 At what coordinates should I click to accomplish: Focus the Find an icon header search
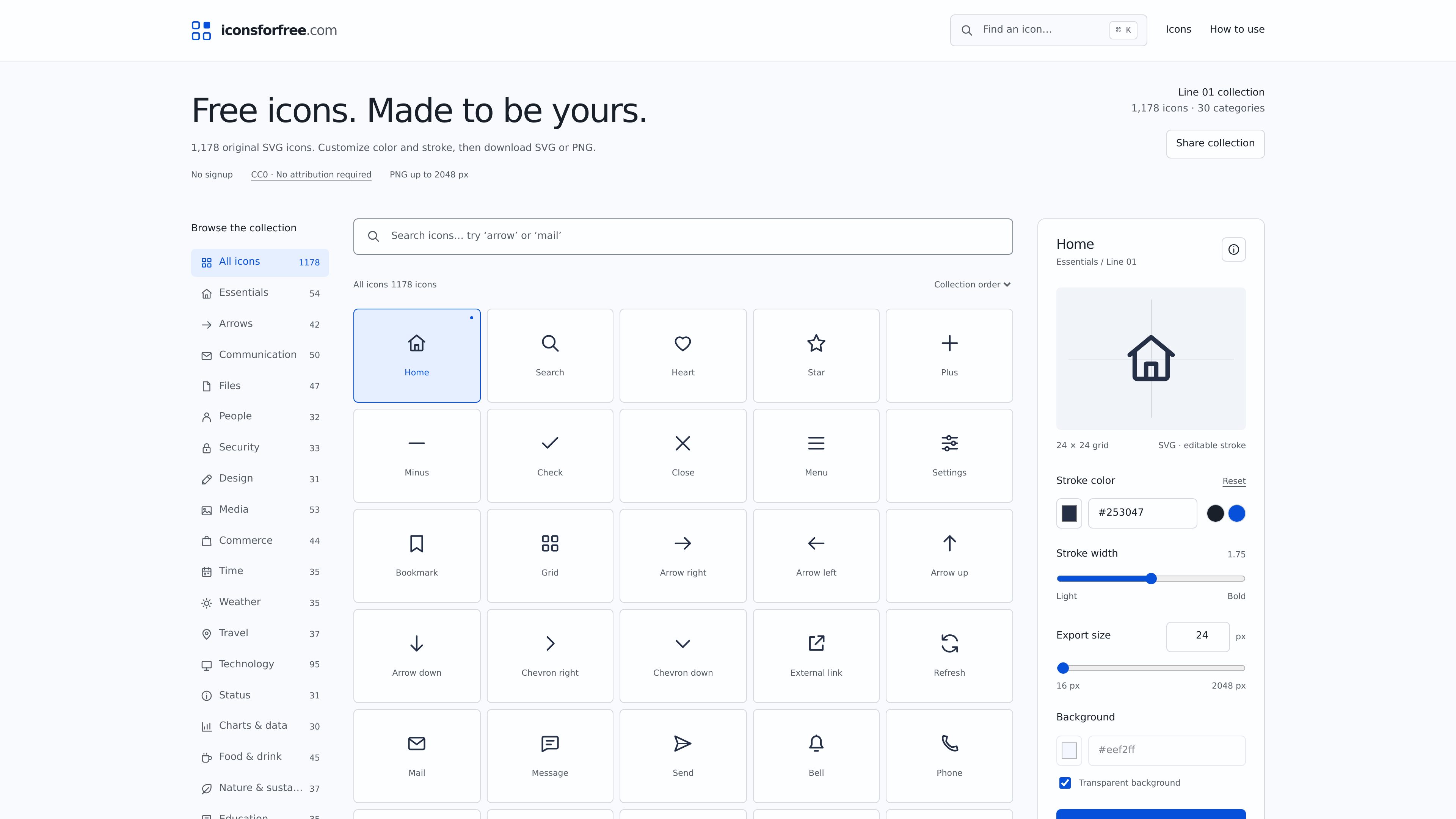click(x=1048, y=30)
